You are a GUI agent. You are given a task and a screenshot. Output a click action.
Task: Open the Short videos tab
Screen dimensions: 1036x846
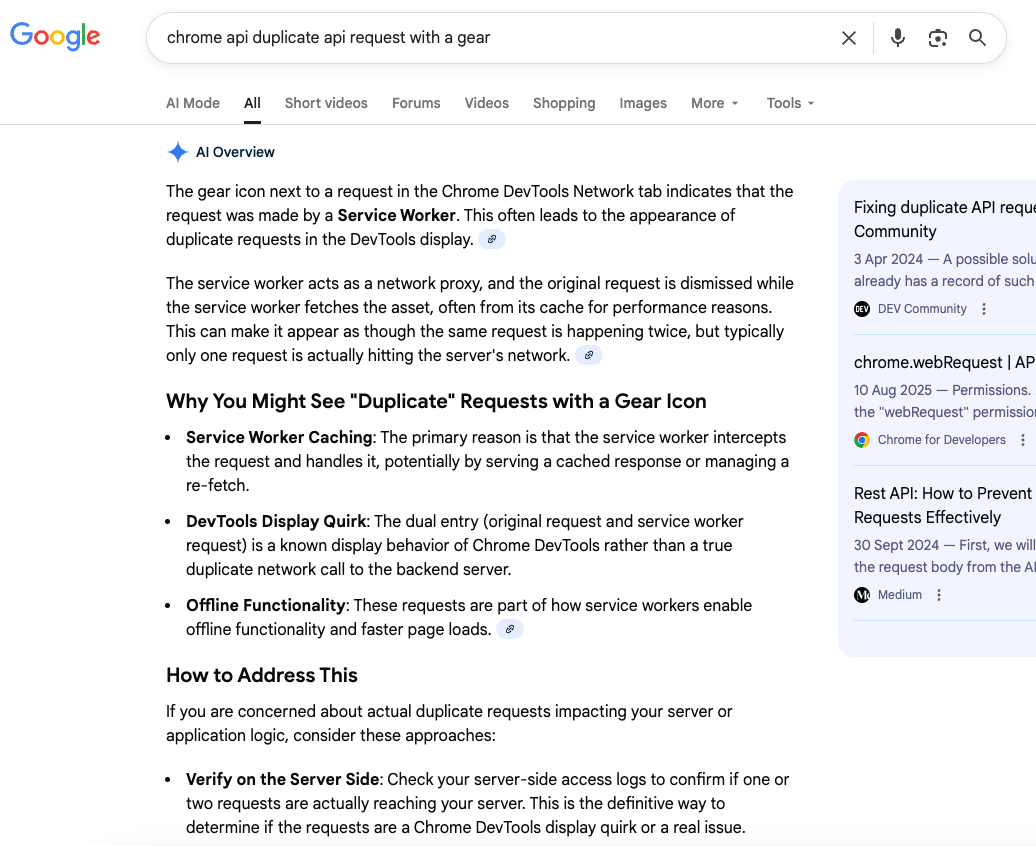(326, 103)
